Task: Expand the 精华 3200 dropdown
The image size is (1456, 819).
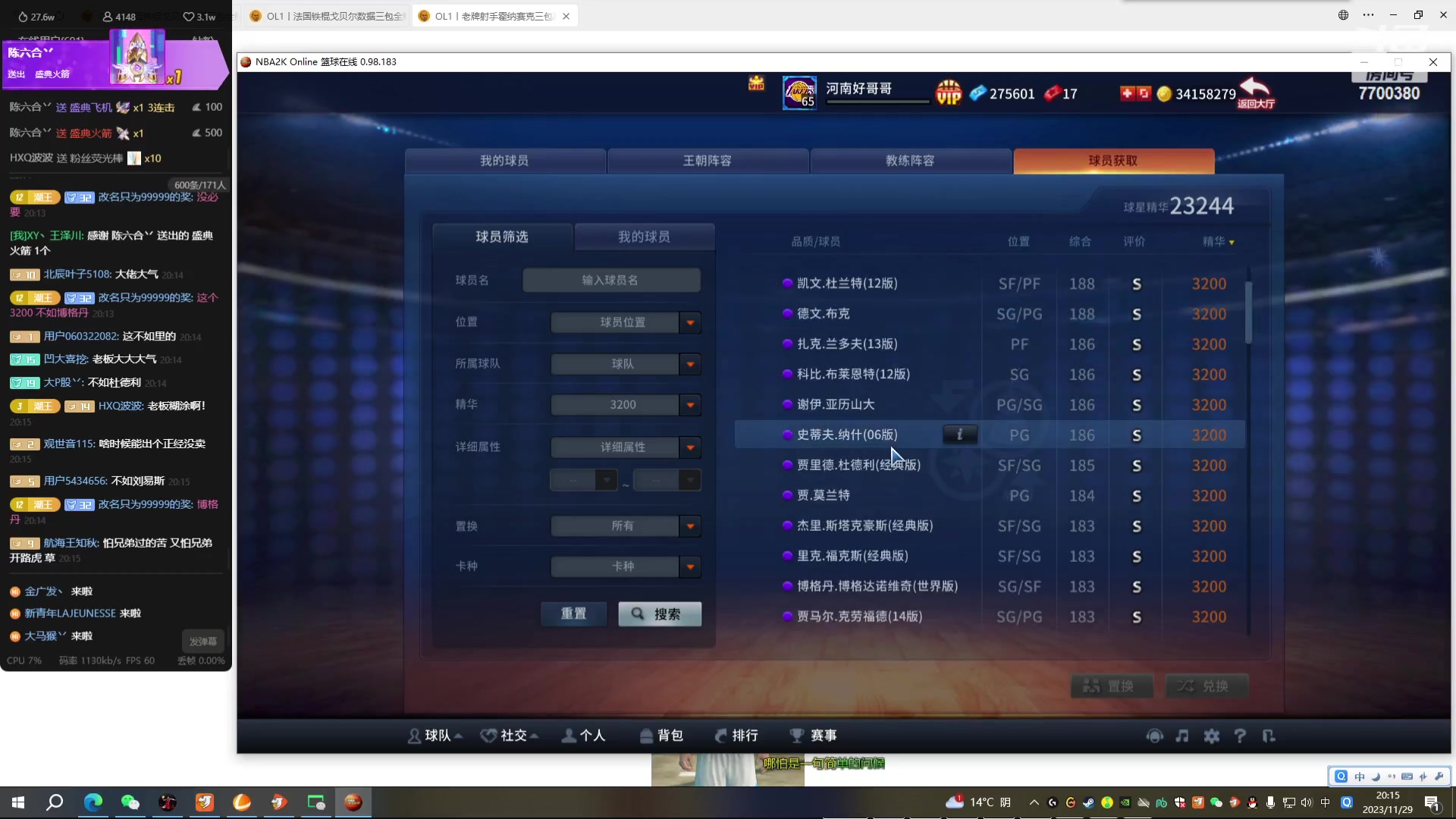Action: (x=690, y=405)
